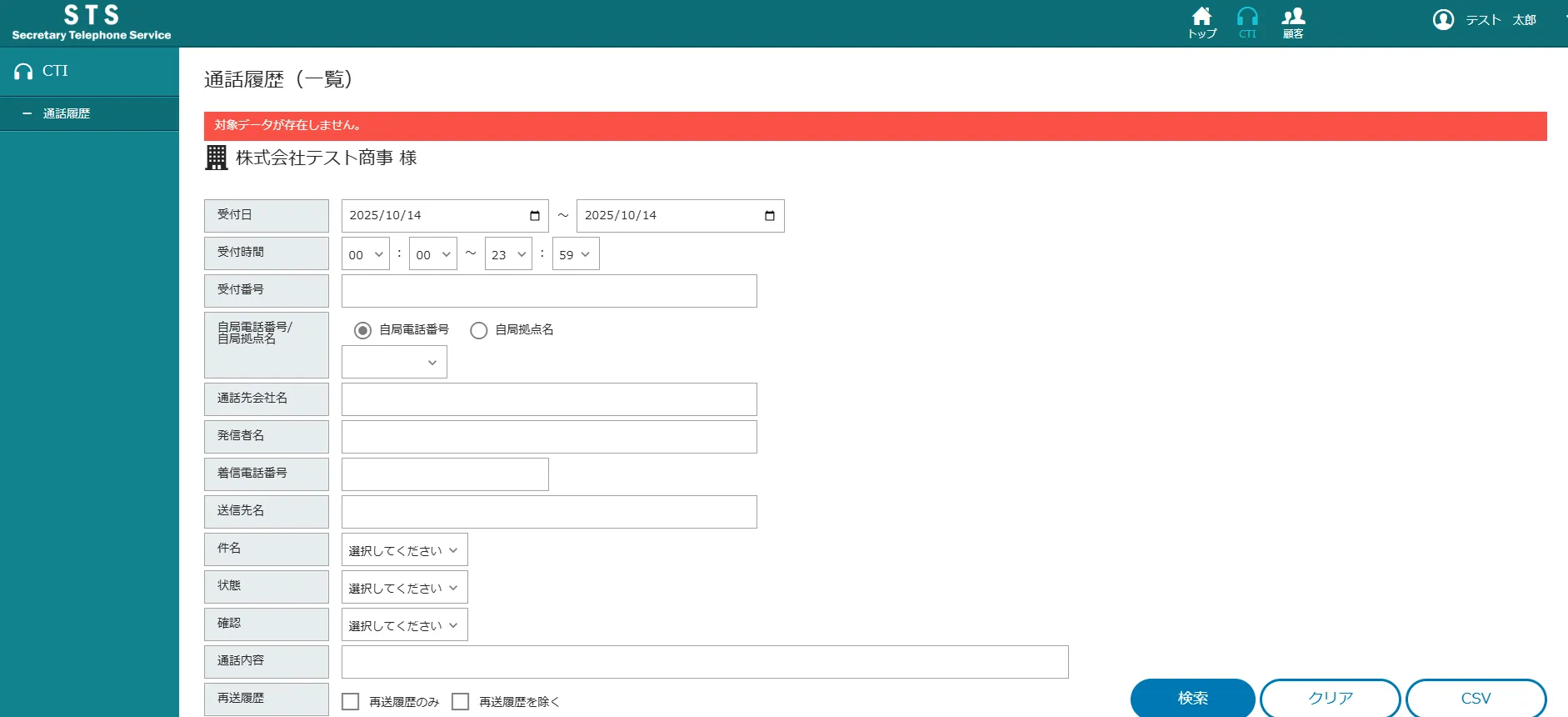Expand the 件名 dropdown
This screenshot has width=1568, height=717.
(404, 550)
